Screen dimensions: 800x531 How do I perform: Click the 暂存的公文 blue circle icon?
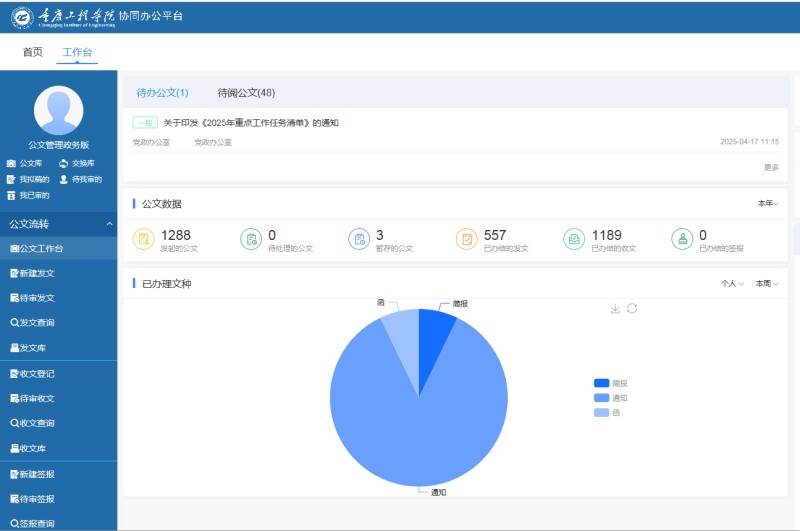coord(359,239)
